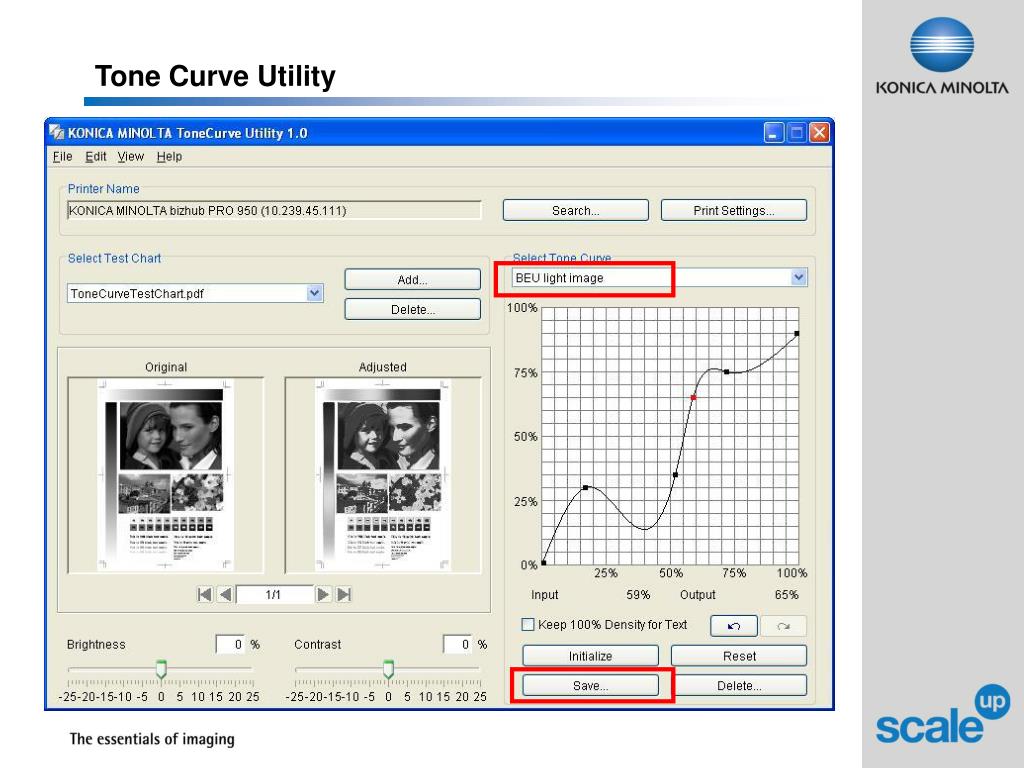Go to first page of test chart

point(204,594)
